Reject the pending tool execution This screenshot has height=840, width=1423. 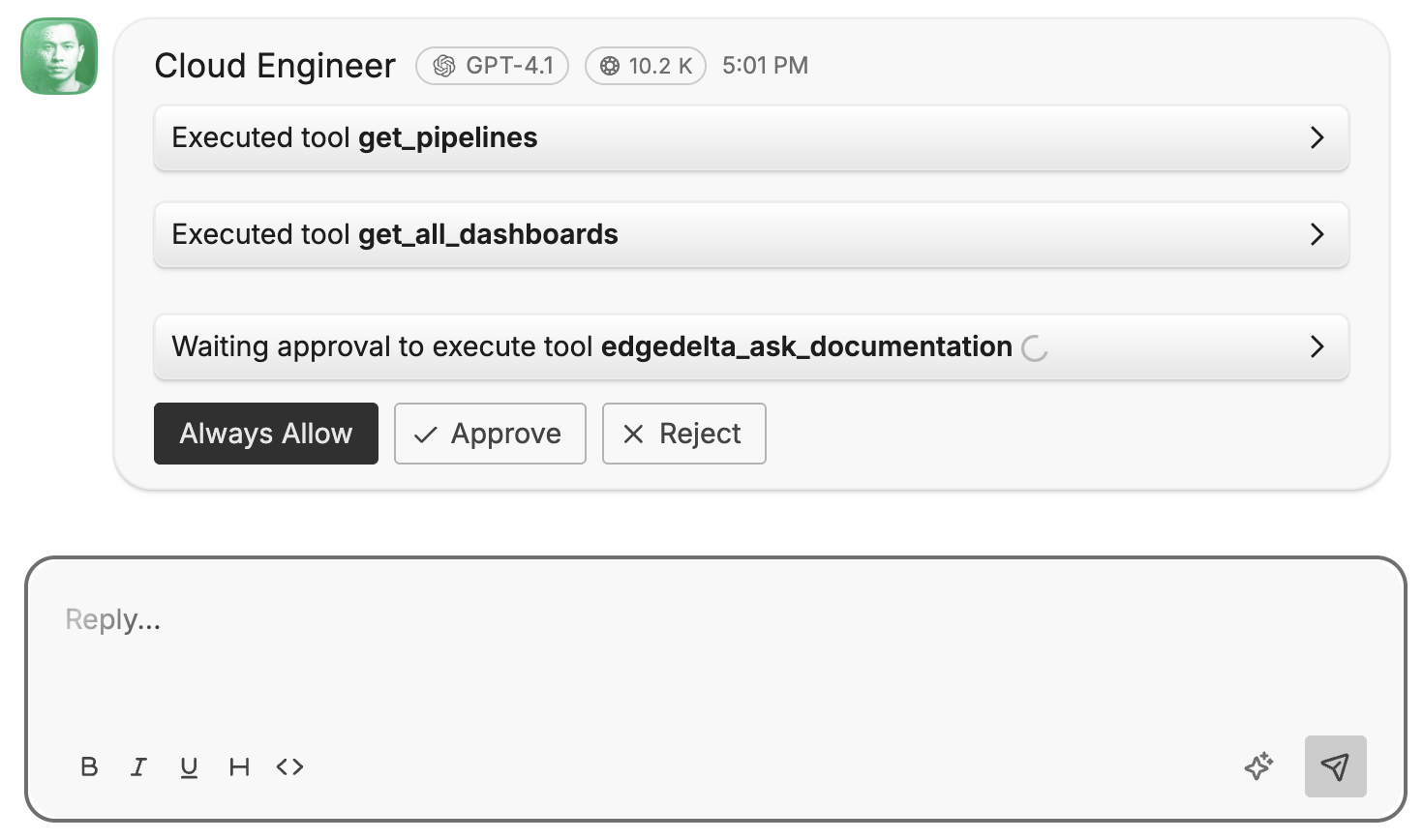683,434
